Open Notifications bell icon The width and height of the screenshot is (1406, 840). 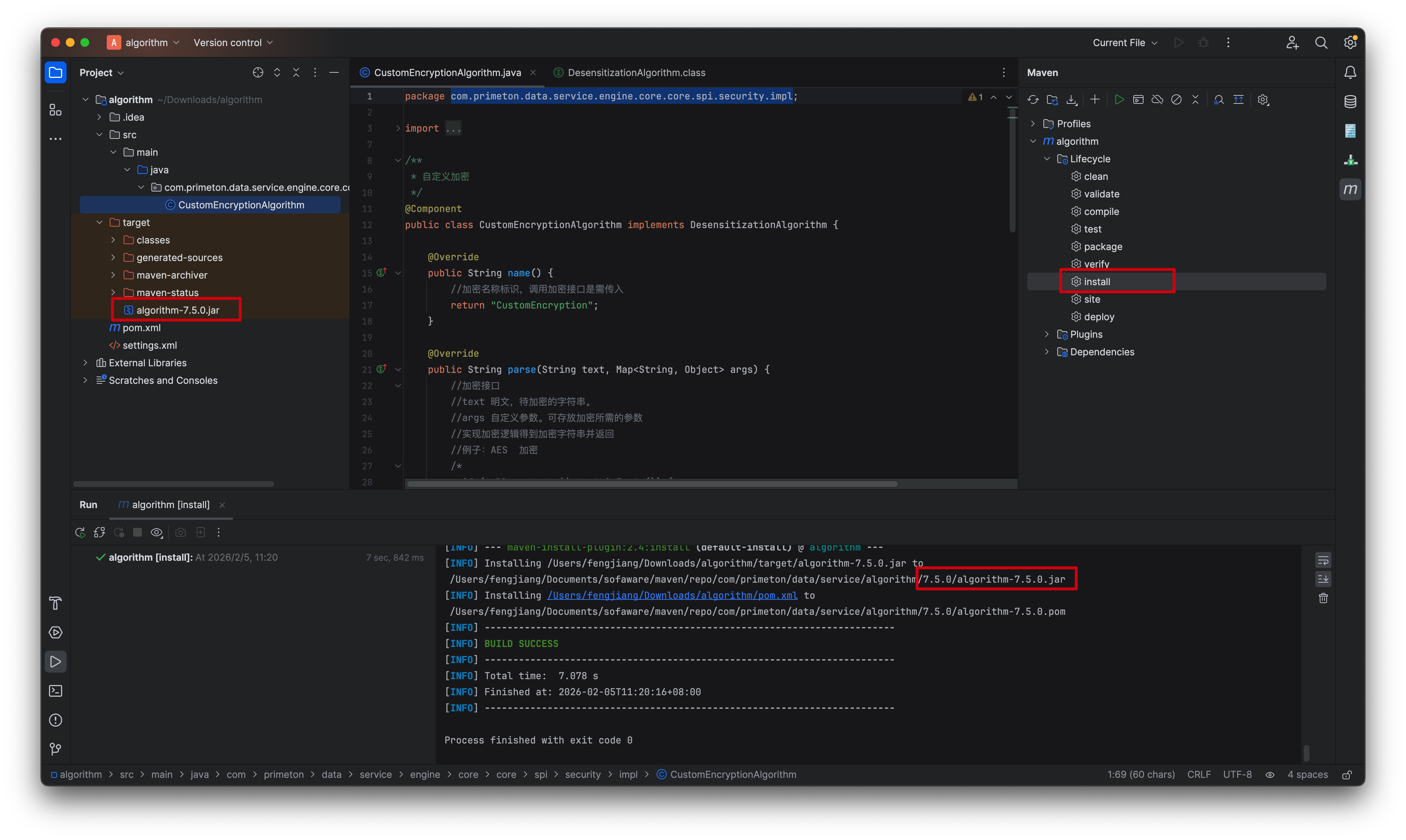coord(1350,72)
